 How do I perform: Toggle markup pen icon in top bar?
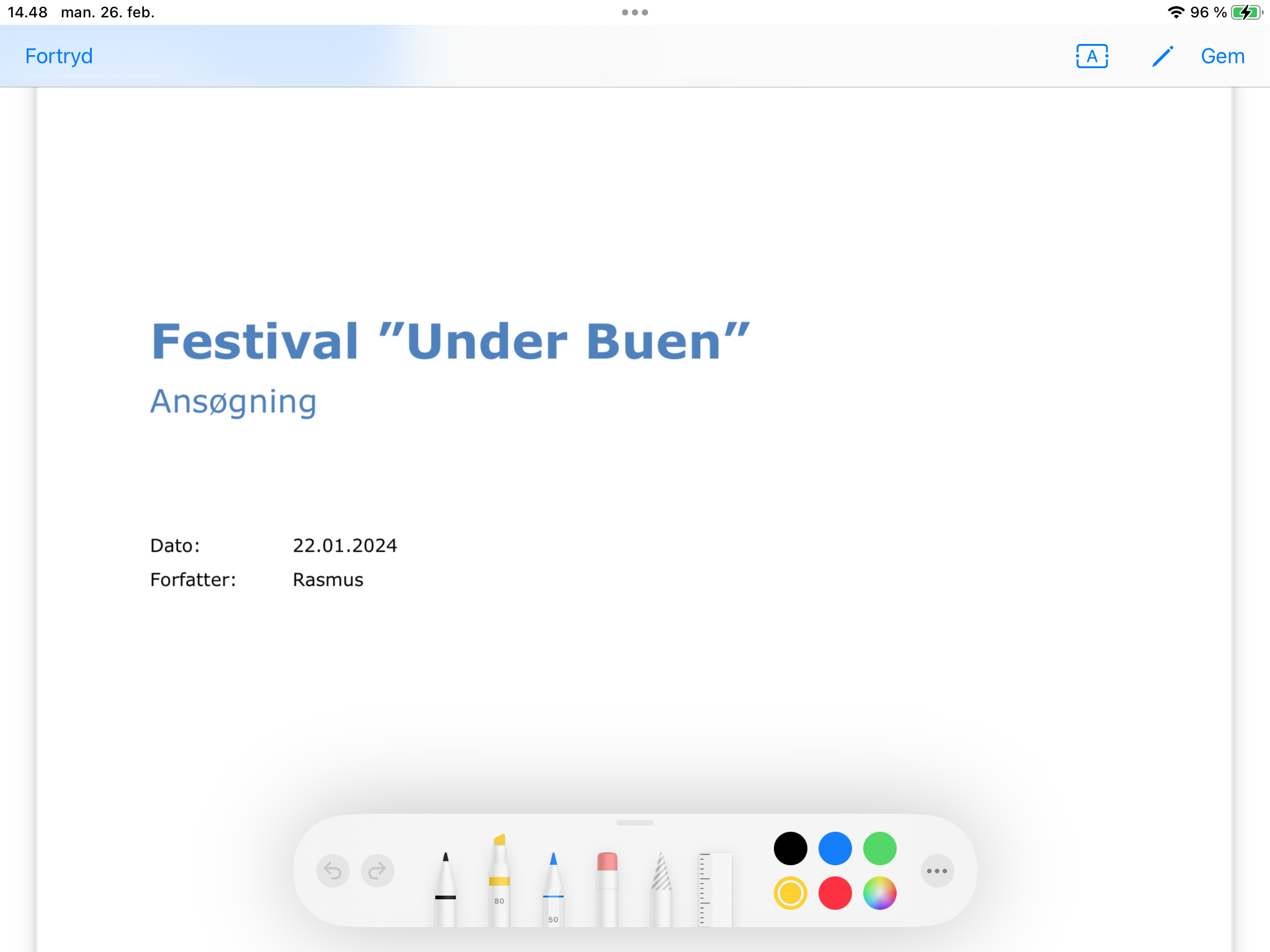(1162, 56)
